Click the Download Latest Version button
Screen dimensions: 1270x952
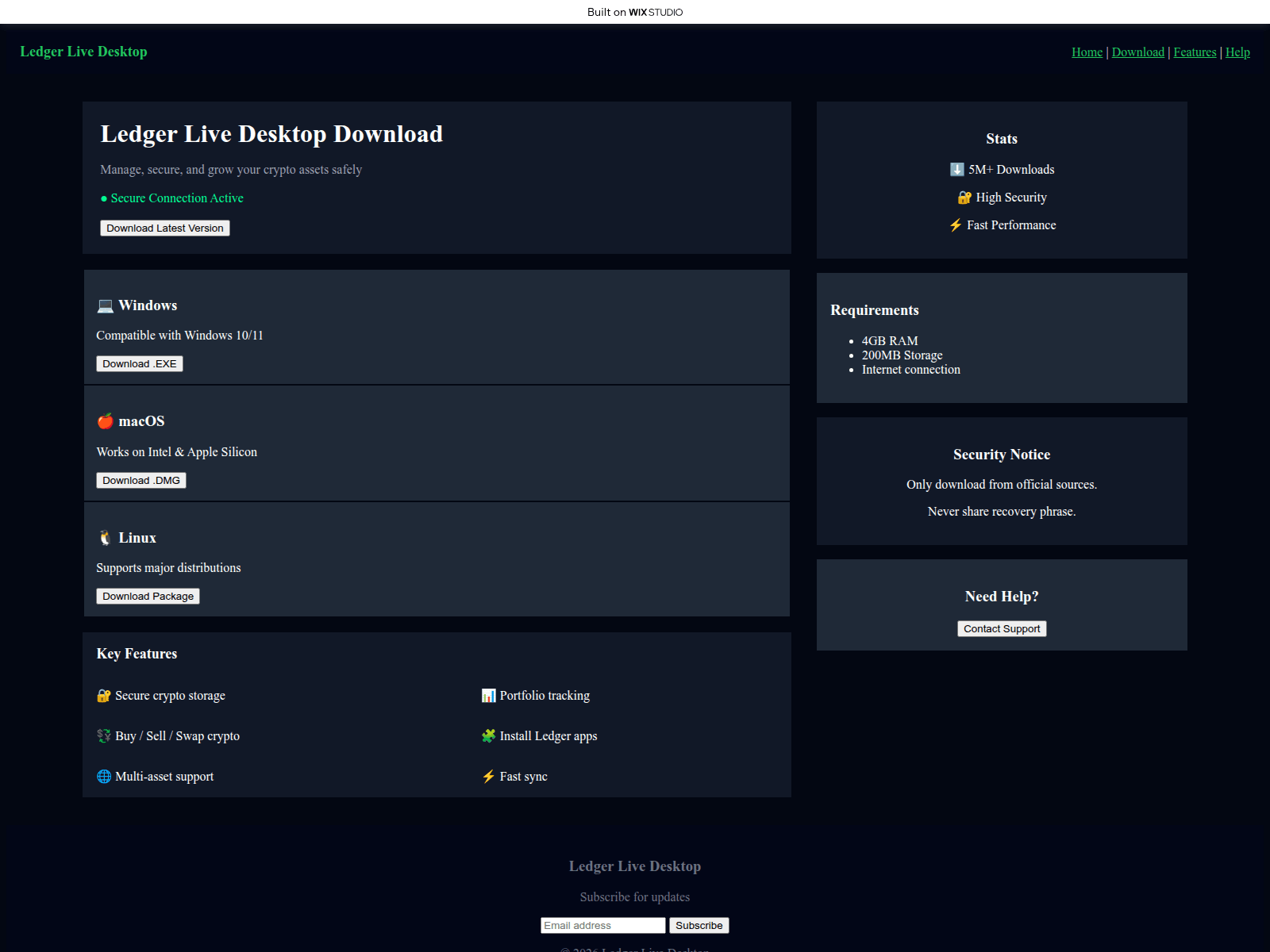(x=165, y=228)
